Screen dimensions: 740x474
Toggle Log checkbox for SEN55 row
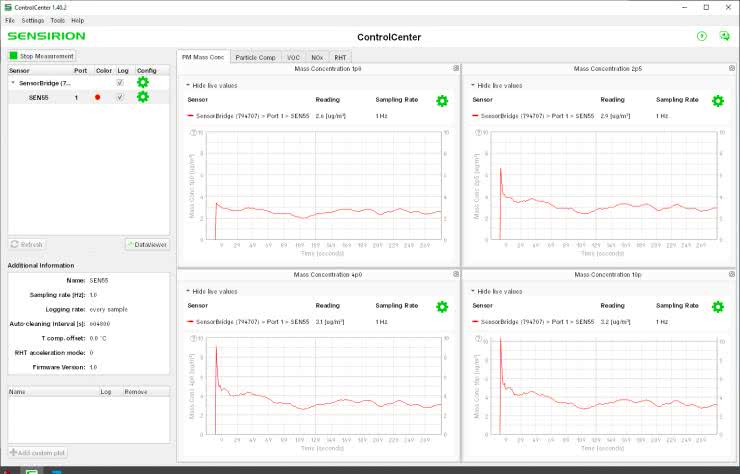point(120,97)
